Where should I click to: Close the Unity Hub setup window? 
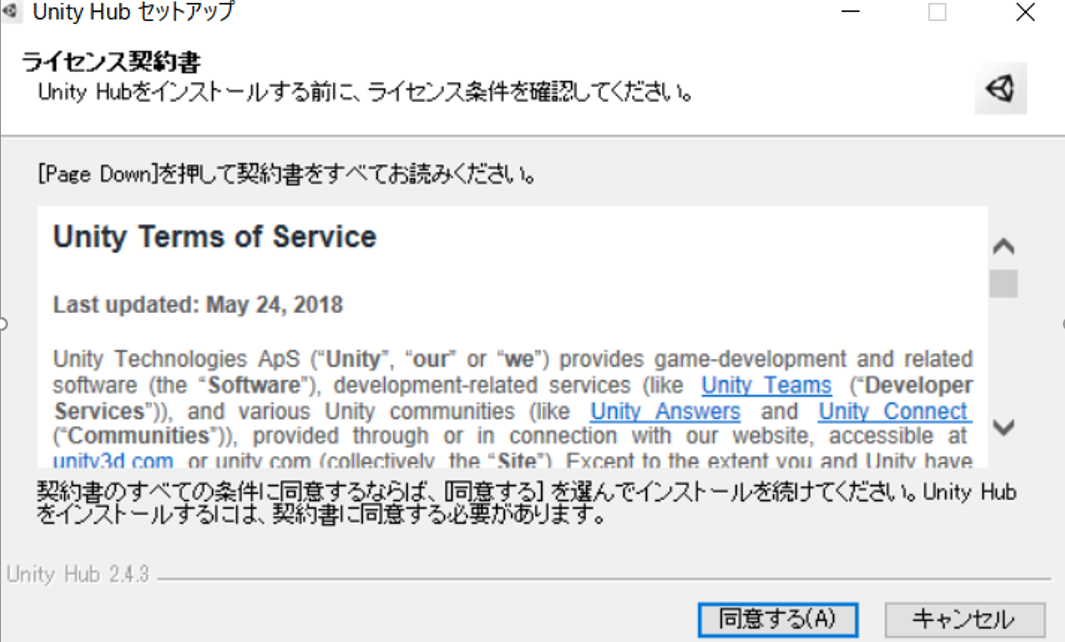(1025, 12)
